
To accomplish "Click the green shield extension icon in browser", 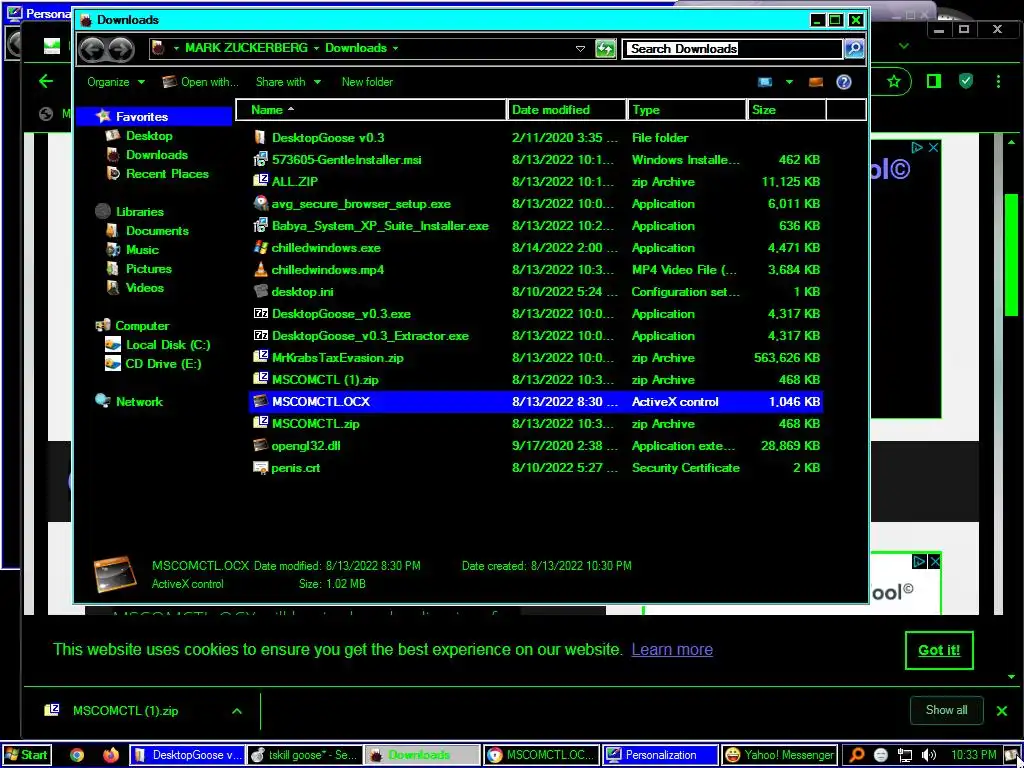I will pos(966,81).
